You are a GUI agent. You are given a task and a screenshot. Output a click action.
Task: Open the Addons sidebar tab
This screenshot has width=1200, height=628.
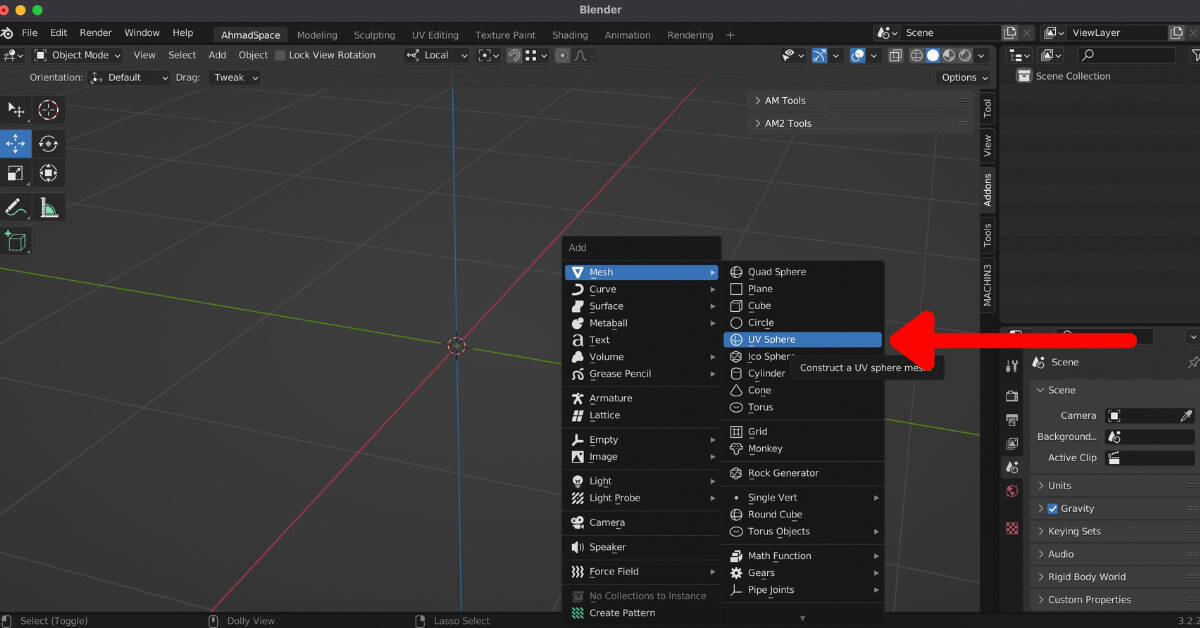(x=988, y=190)
